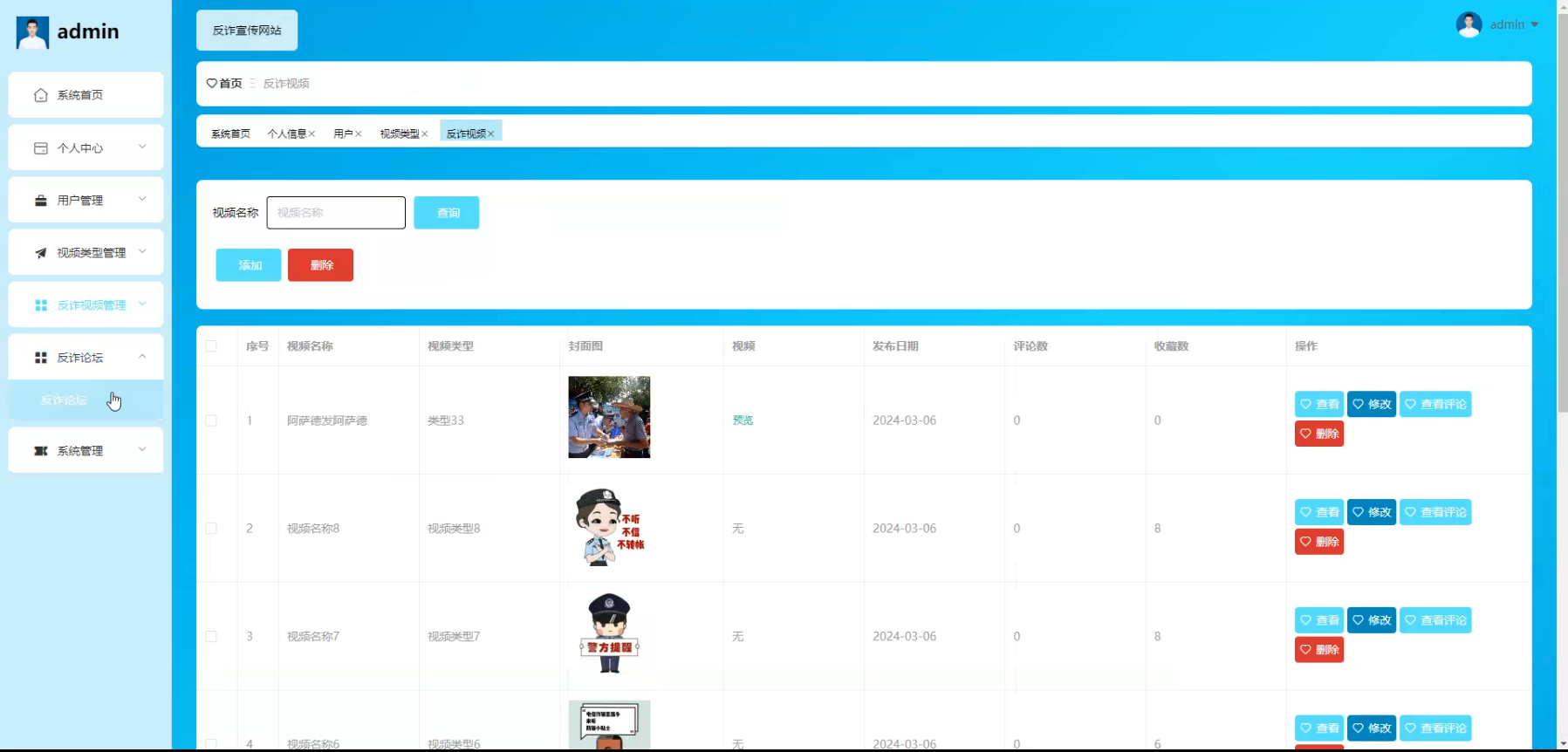This screenshot has width=1568, height=752.
Task: Close the 反诈视频 tab
Action: pyautogui.click(x=491, y=134)
